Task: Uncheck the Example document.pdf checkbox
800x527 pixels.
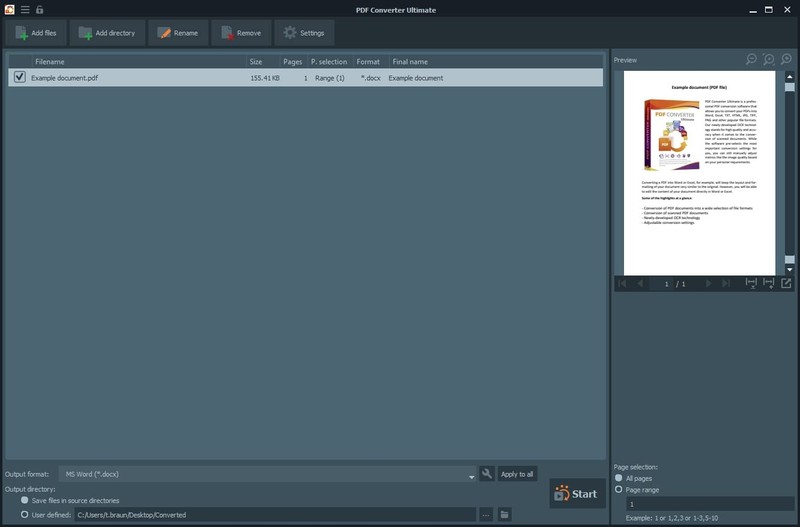Action: (x=19, y=77)
